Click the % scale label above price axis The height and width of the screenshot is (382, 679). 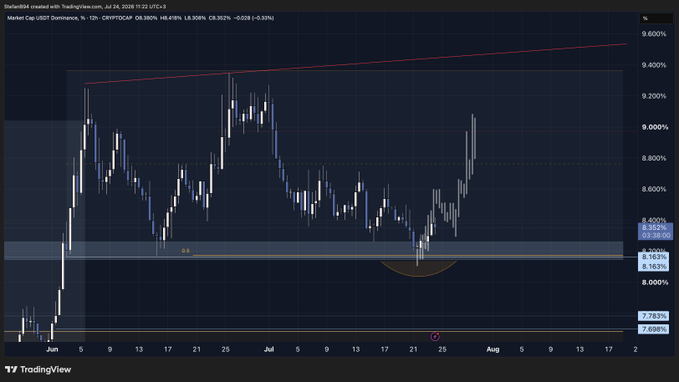(x=645, y=18)
